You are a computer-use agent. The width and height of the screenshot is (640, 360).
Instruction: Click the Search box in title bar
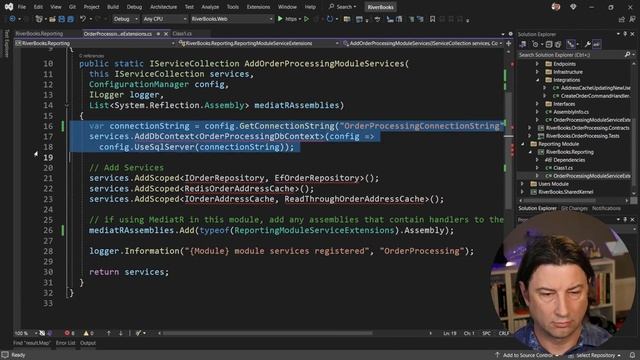tap(342, 7)
